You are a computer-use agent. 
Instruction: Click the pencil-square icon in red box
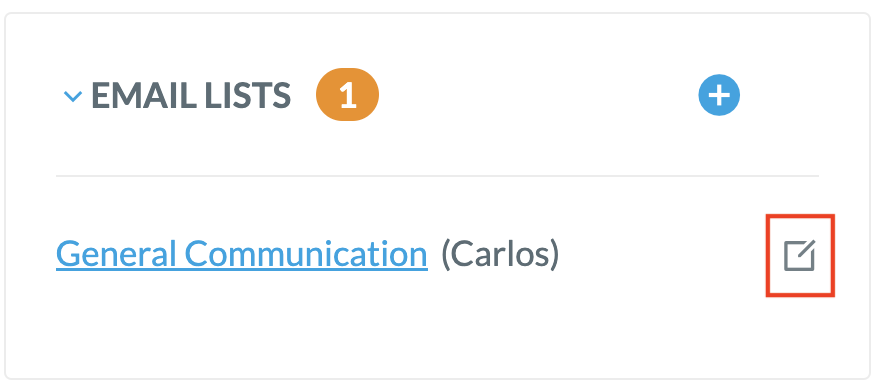click(x=800, y=256)
